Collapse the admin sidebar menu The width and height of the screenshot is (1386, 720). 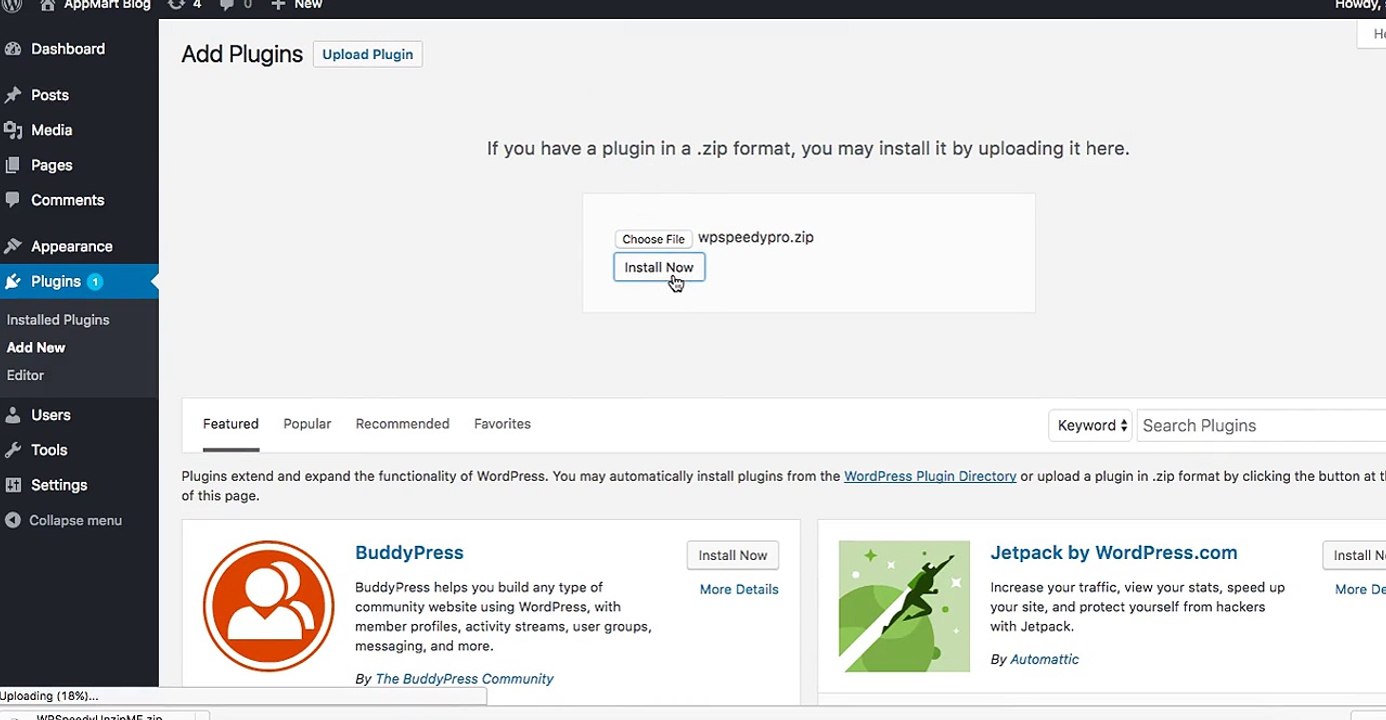64,520
